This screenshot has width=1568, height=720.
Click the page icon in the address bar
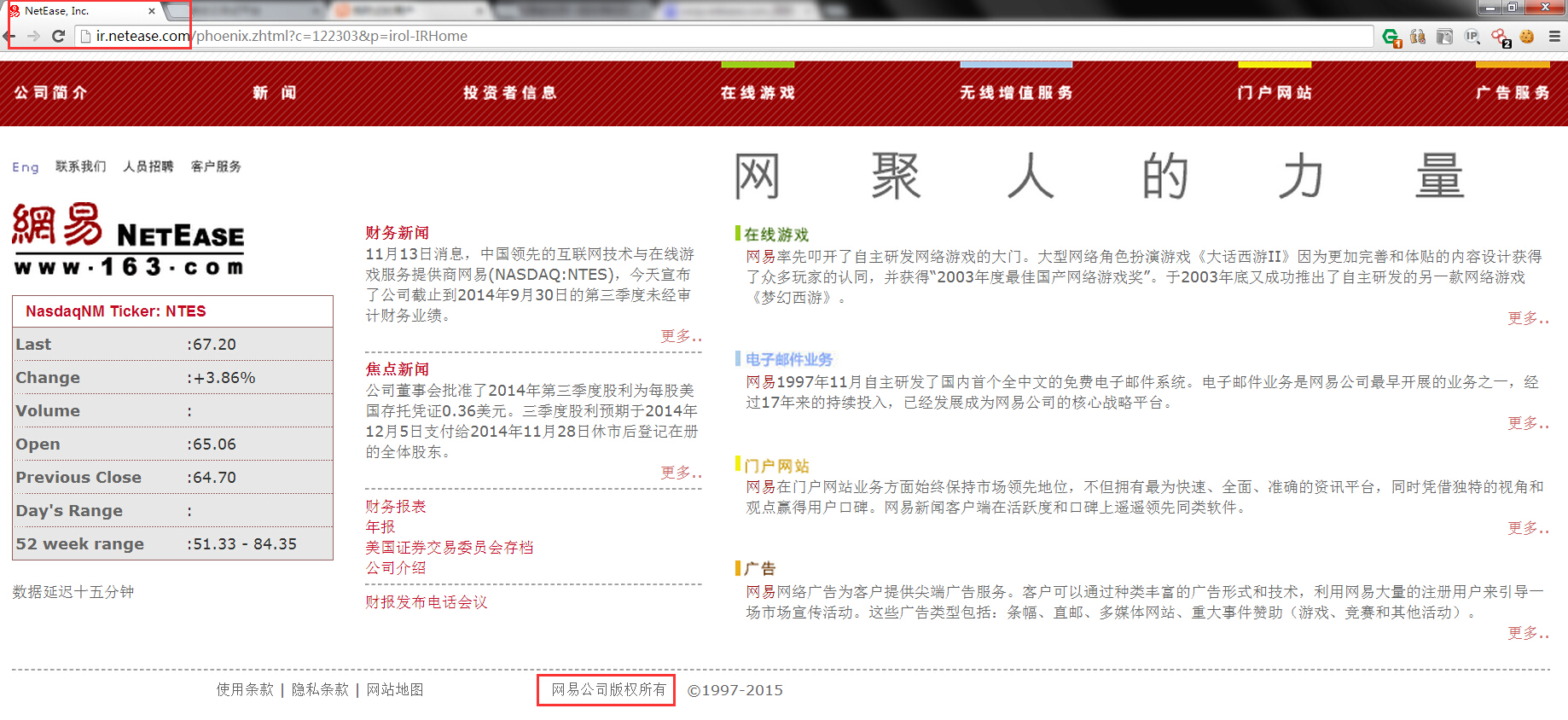pyautogui.click(x=85, y=36)
